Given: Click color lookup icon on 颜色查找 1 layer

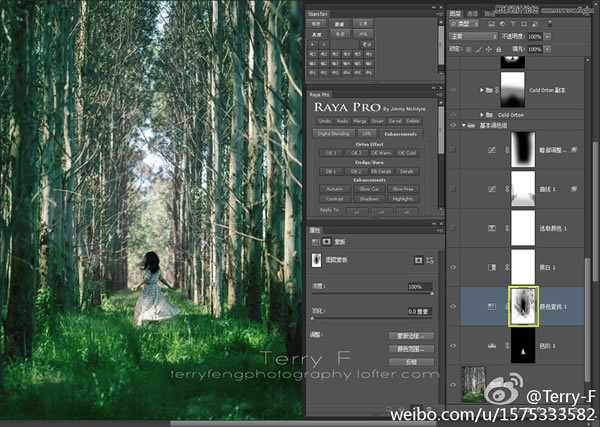Looking at the screenshot, I should pos(492,306).
